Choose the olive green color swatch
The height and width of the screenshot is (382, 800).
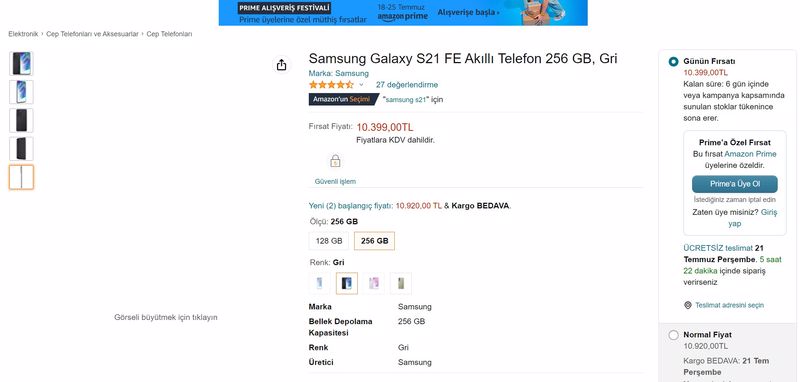[401, 284]
